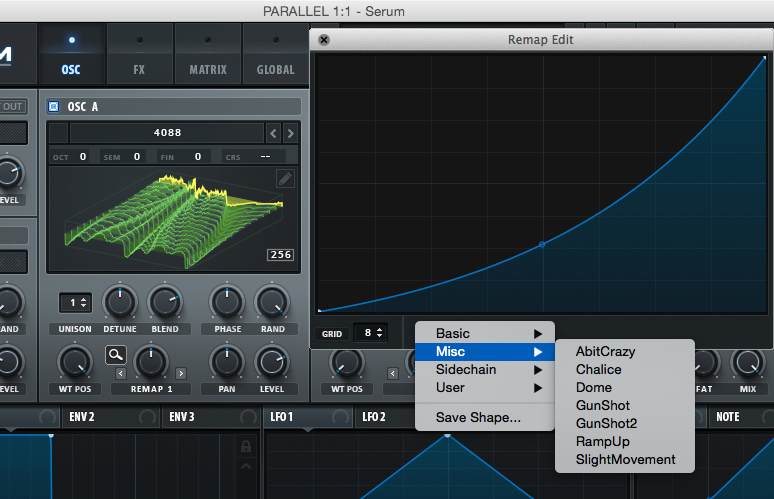Click the ENV 2 drag-assign circle
Screen dimensions: 774x499
pos(148,418)
